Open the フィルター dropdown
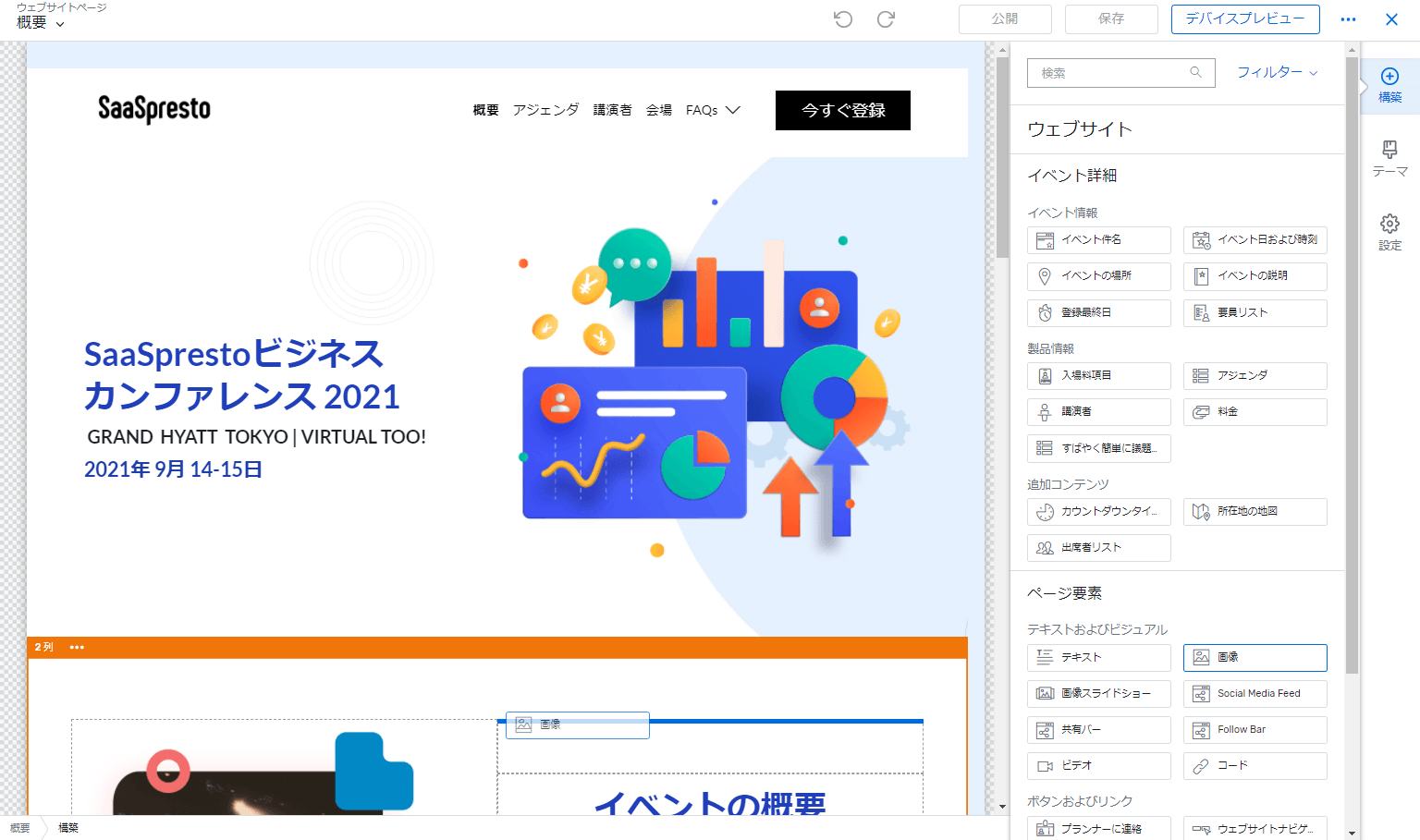This screenshot has height=840, width=1420. click(1278, 72)
